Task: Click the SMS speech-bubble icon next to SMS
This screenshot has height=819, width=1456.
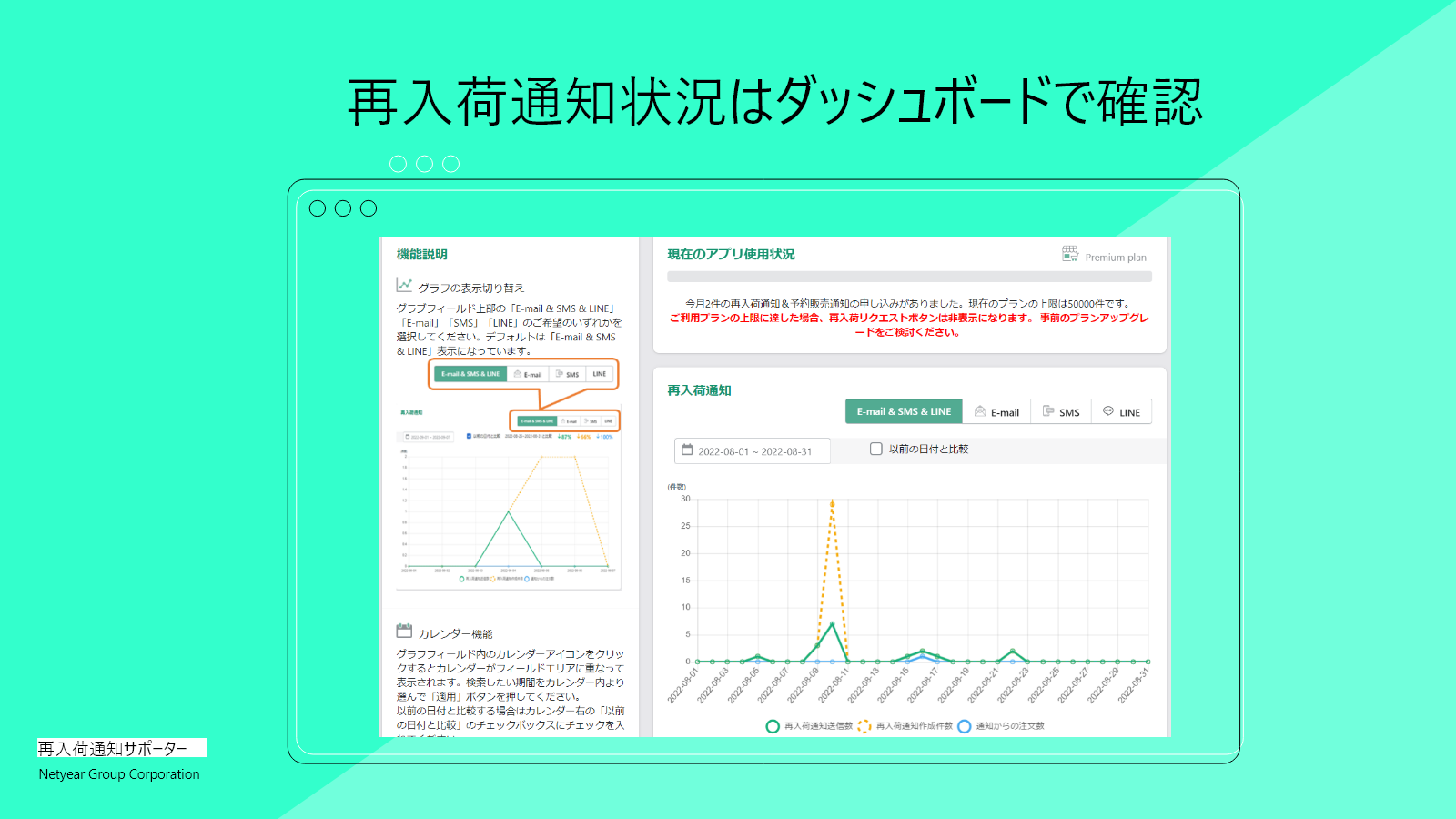Action: (x=1048, y=411)
